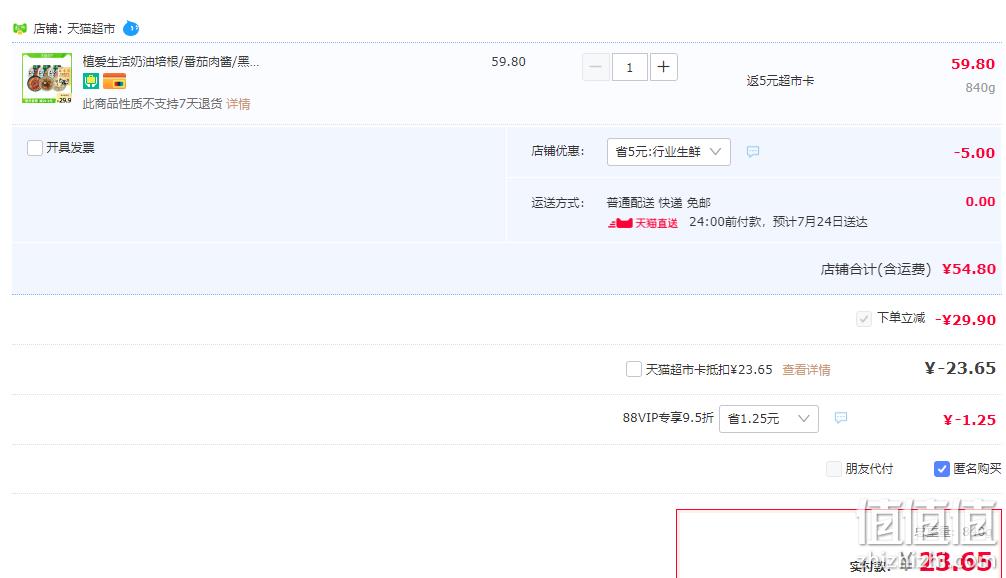Image resolution: width=1006 pixels, height=578 pixels.
Task: Expand the 省1.25元 88VIP discount dropdown
Action: pyautogui.click(x=769, y=419)
